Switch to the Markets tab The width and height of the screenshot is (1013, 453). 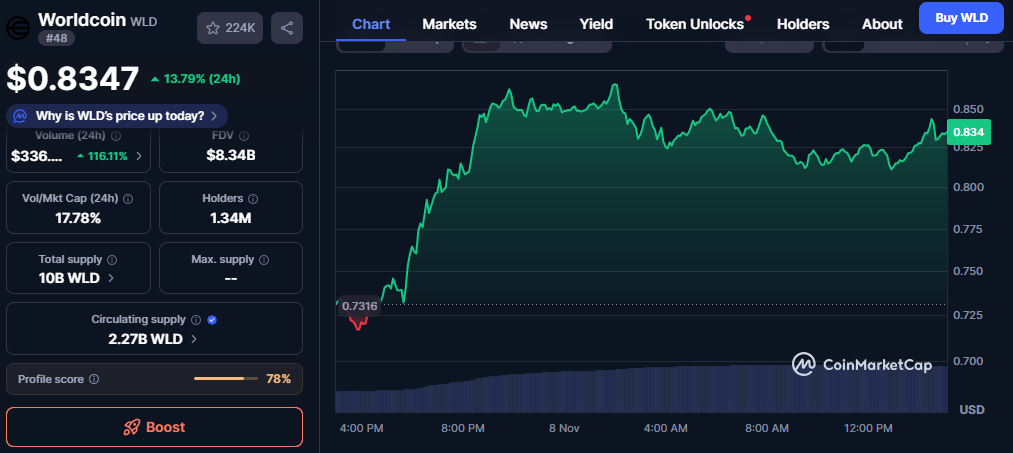coord(449,24)
